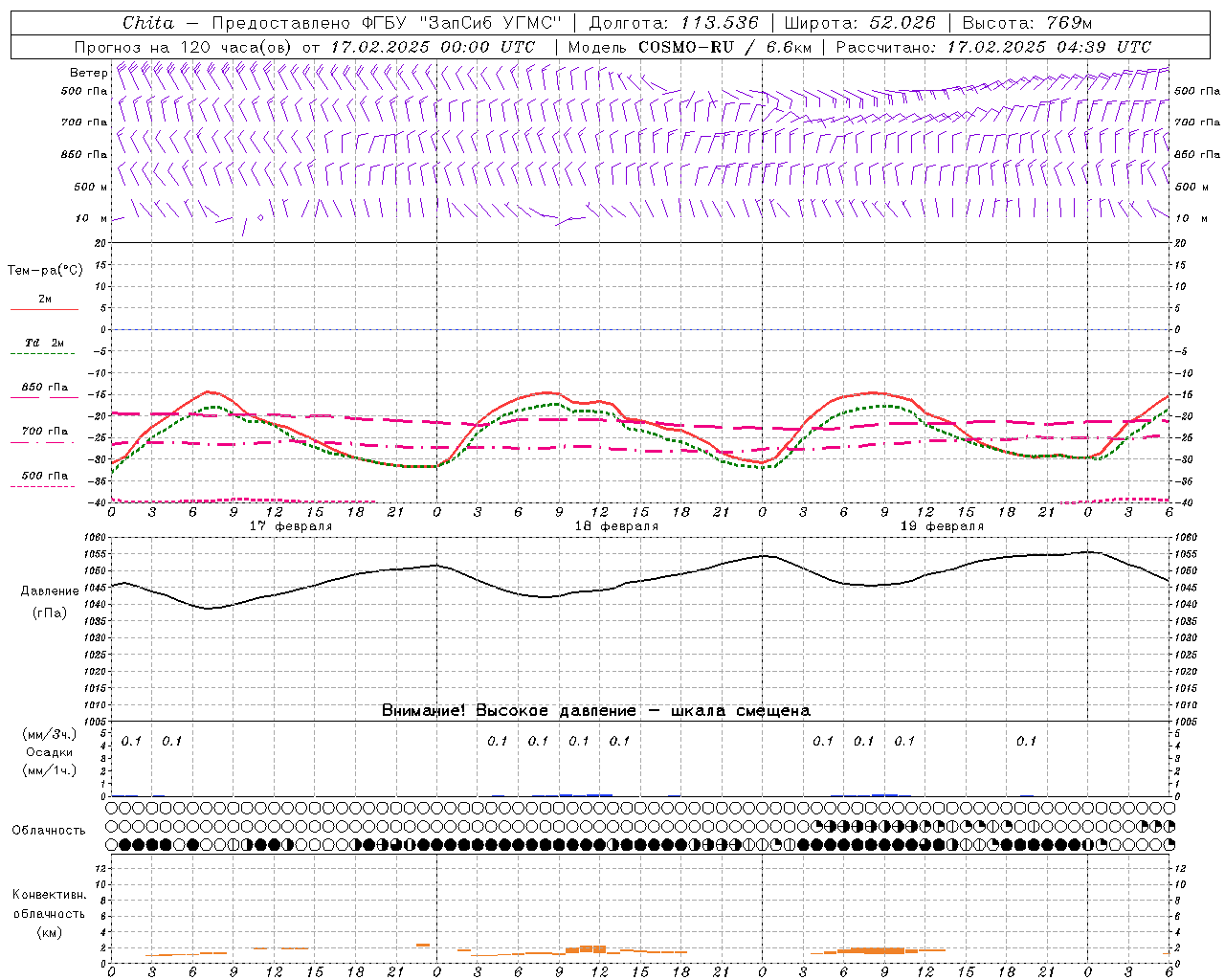Viewport: 1225px width, 980px height.
Task: Click the "Ветер" wind panel label
Action: coord(88,73)
